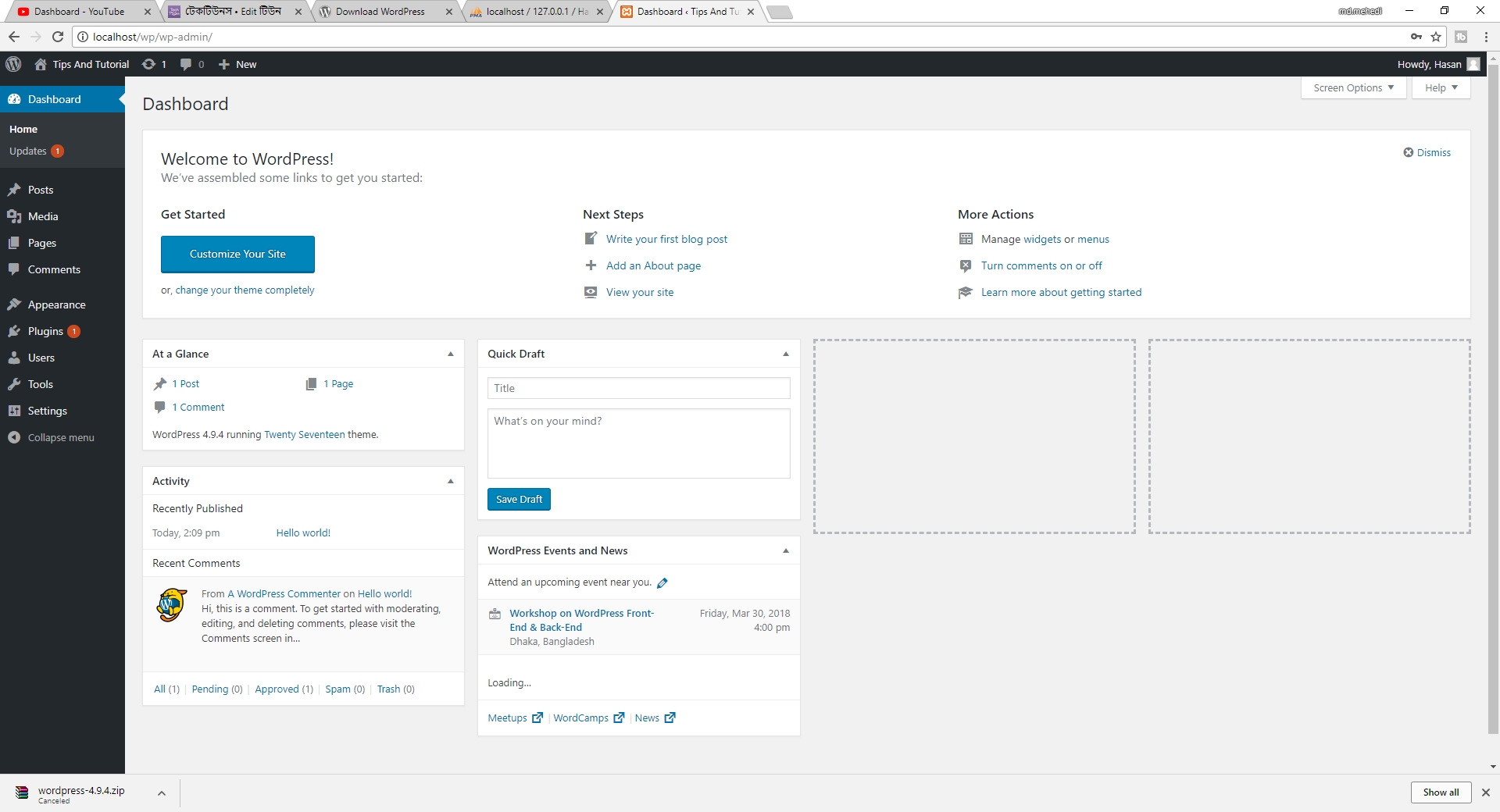Screen dimensions: 1500x812
Task: Open Media icon in sidebar
Action: point(14,216)
